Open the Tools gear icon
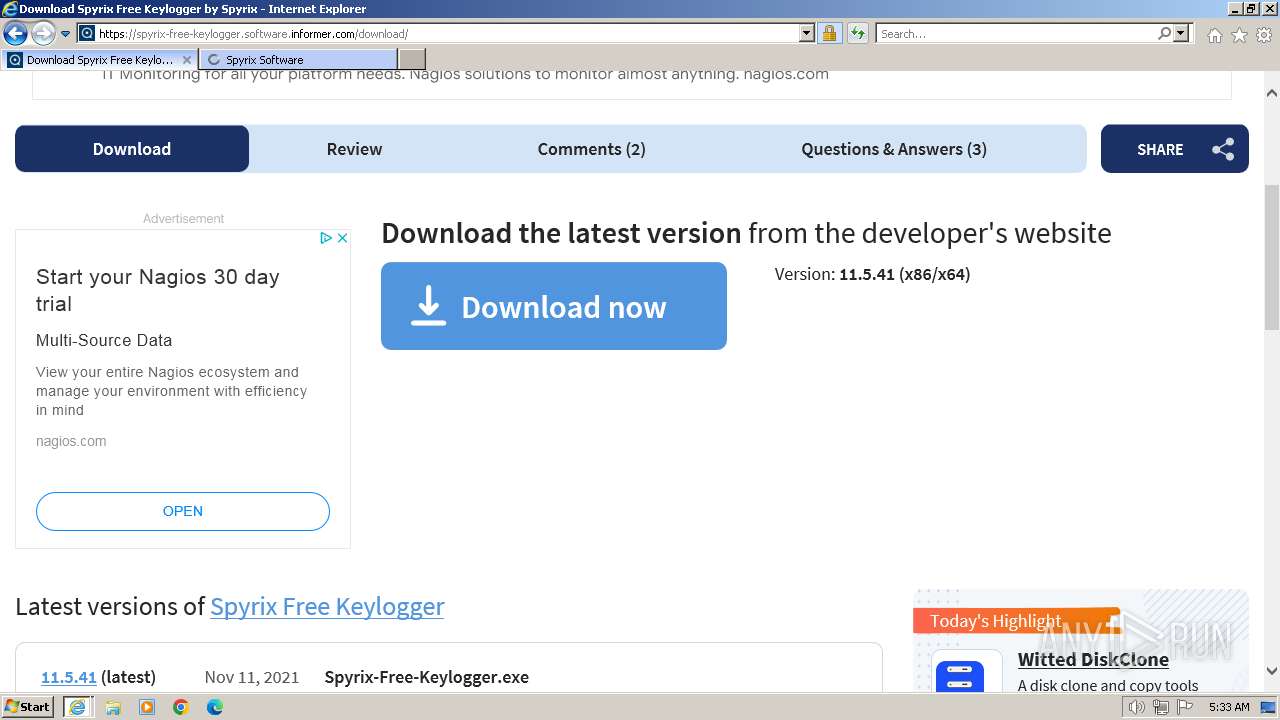 [1264, 35]
